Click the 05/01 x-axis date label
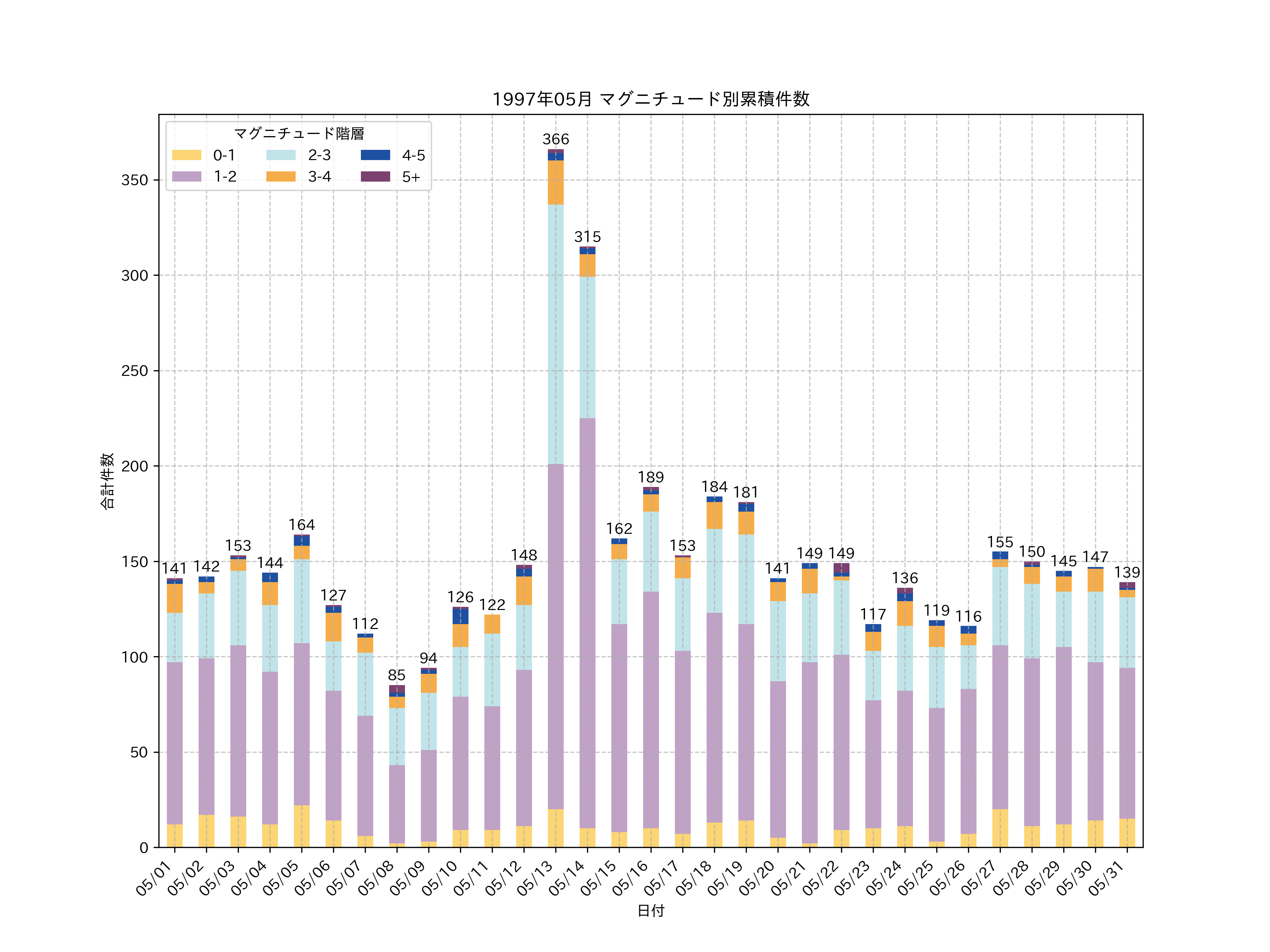This screenshot has height=952, width=1270. pyautogui.click(x=153, y=878)
